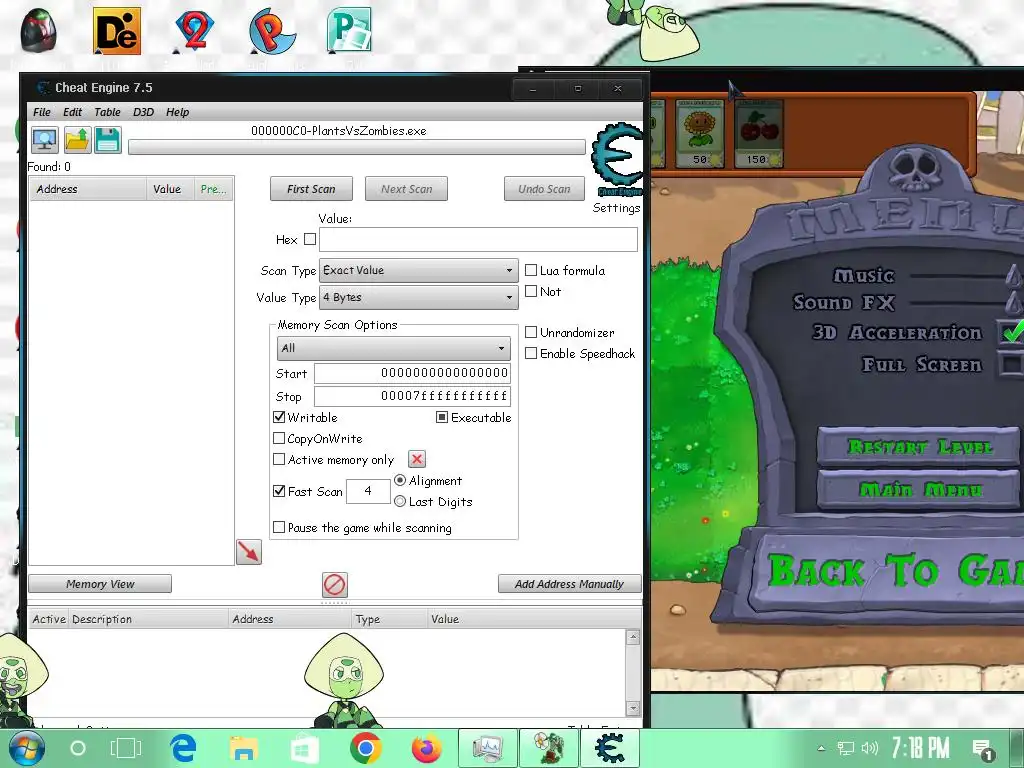Open the File menu
Image resolution: width=1024 pixels, height=768 pixels.
[42, 112]
